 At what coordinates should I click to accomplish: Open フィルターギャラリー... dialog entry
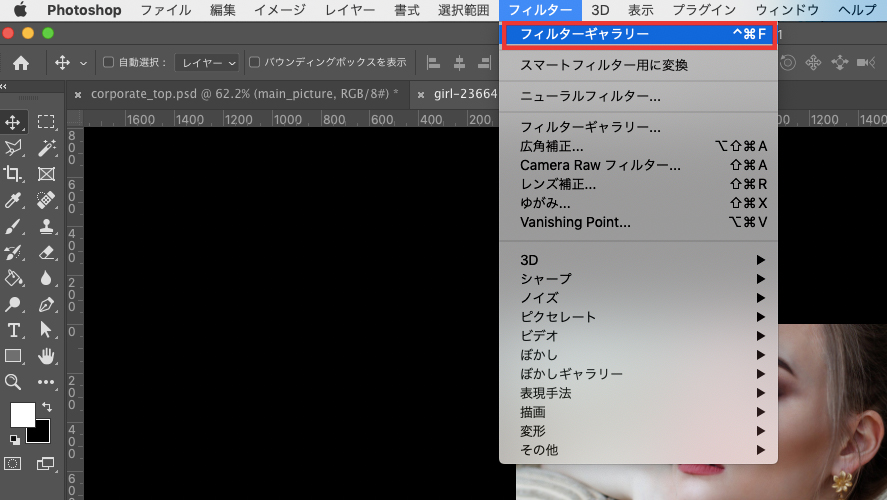point(638,127)
